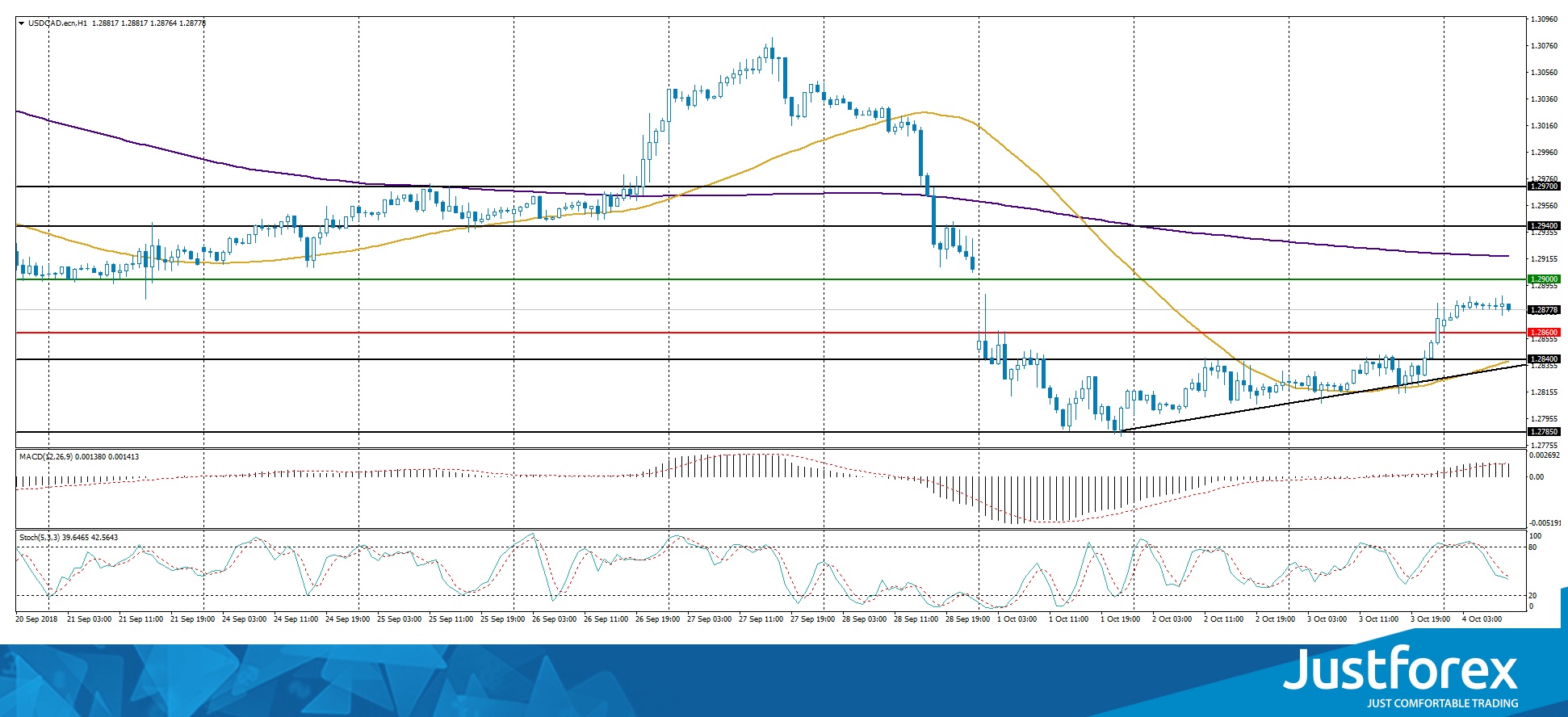The image size is (1568, 717).
Task: Click the '28 Sep 03:00' time axis label
Action: click(864, 619)
